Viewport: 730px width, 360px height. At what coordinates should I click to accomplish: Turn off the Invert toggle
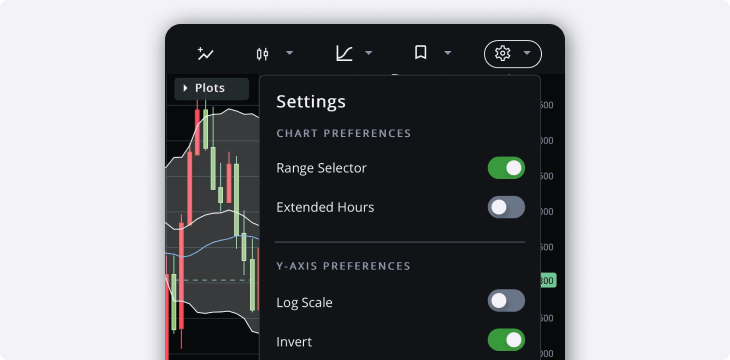(x=506, y=340)
